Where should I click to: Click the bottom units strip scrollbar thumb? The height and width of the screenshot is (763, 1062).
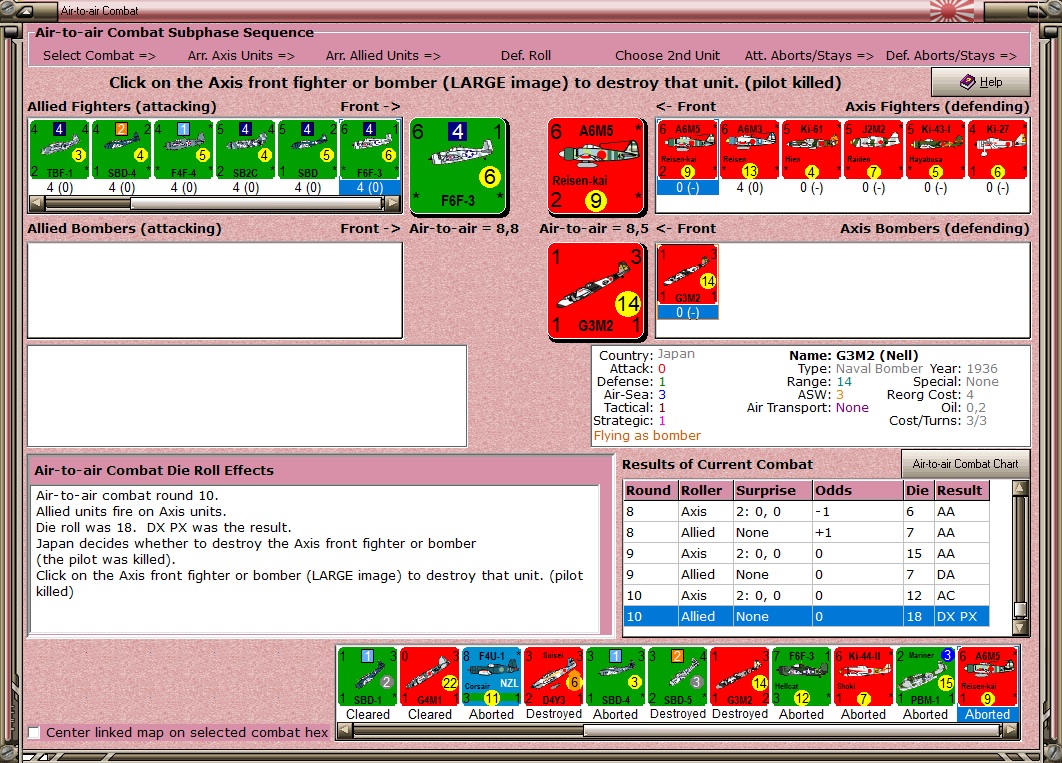click(792, 731)
